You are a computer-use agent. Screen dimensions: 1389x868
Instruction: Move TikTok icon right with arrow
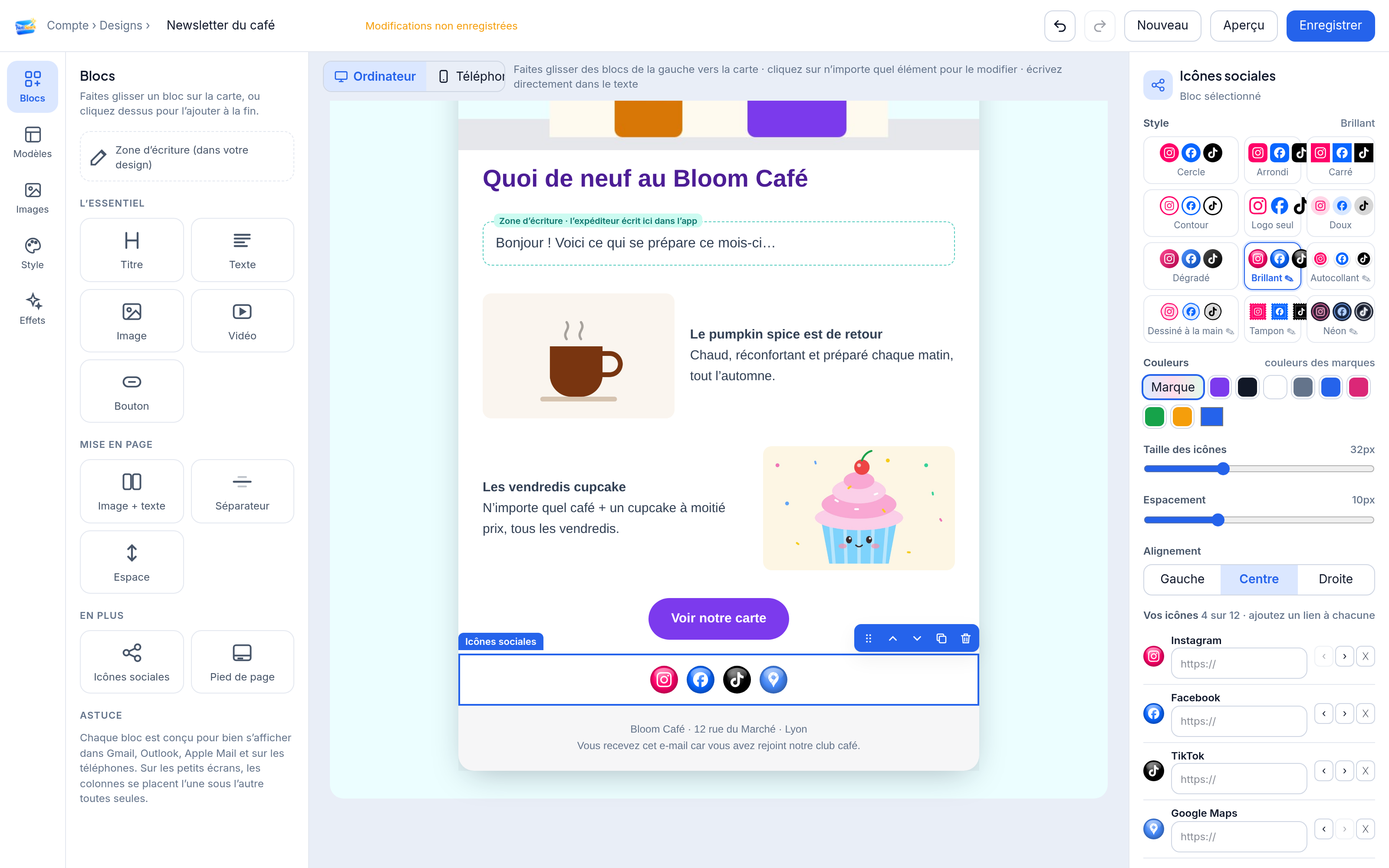click(1344, 771)
